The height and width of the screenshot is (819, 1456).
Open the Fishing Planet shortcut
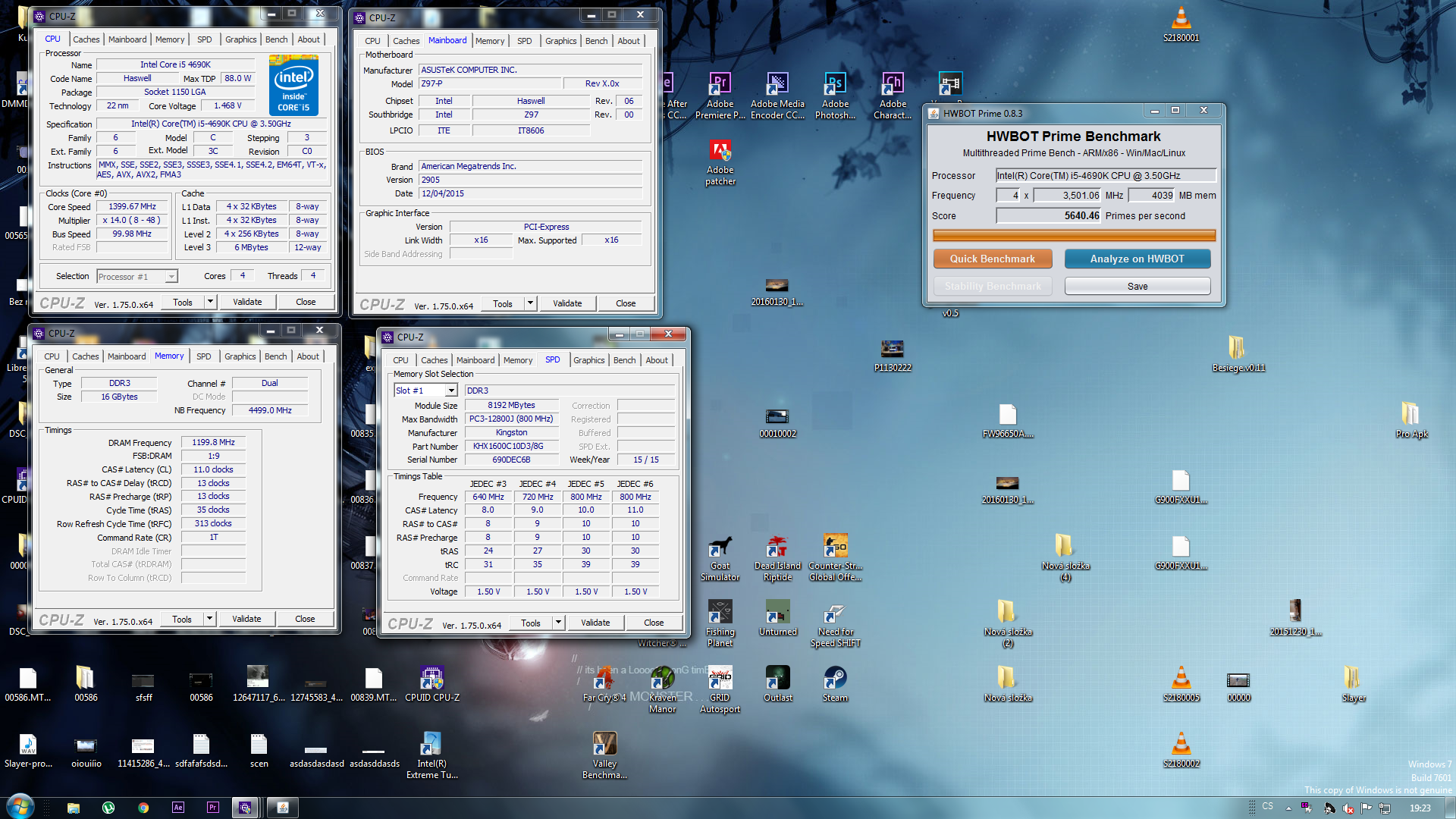[720, 624]
